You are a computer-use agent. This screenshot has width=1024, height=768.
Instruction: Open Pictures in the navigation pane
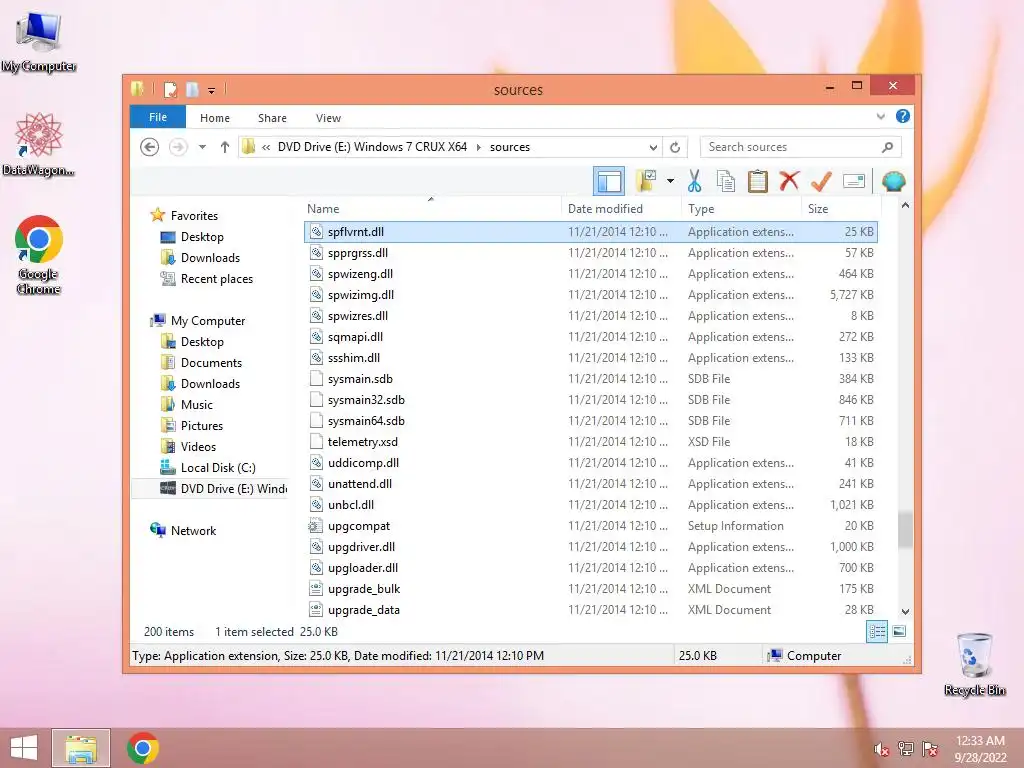[x=202, y=426]
